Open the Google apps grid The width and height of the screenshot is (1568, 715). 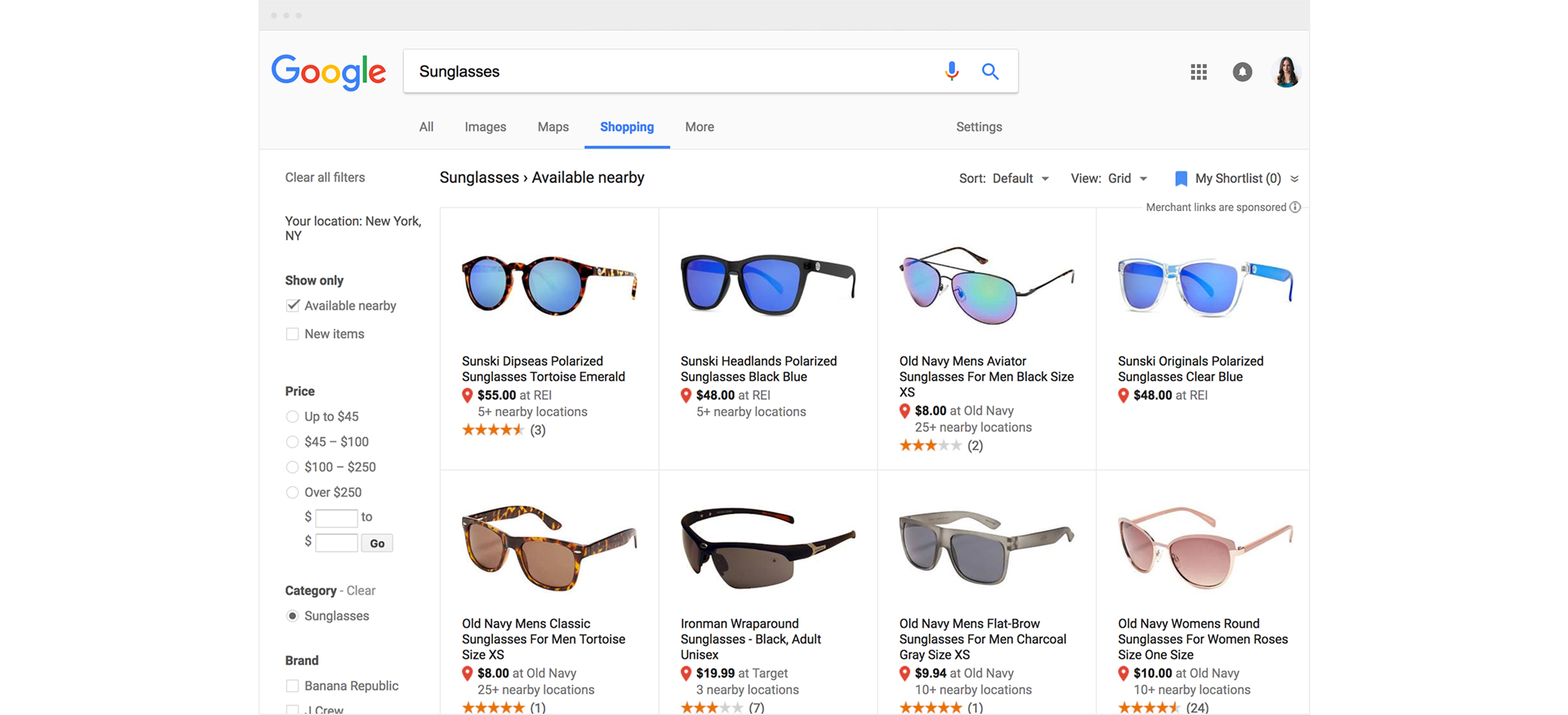1199,72
